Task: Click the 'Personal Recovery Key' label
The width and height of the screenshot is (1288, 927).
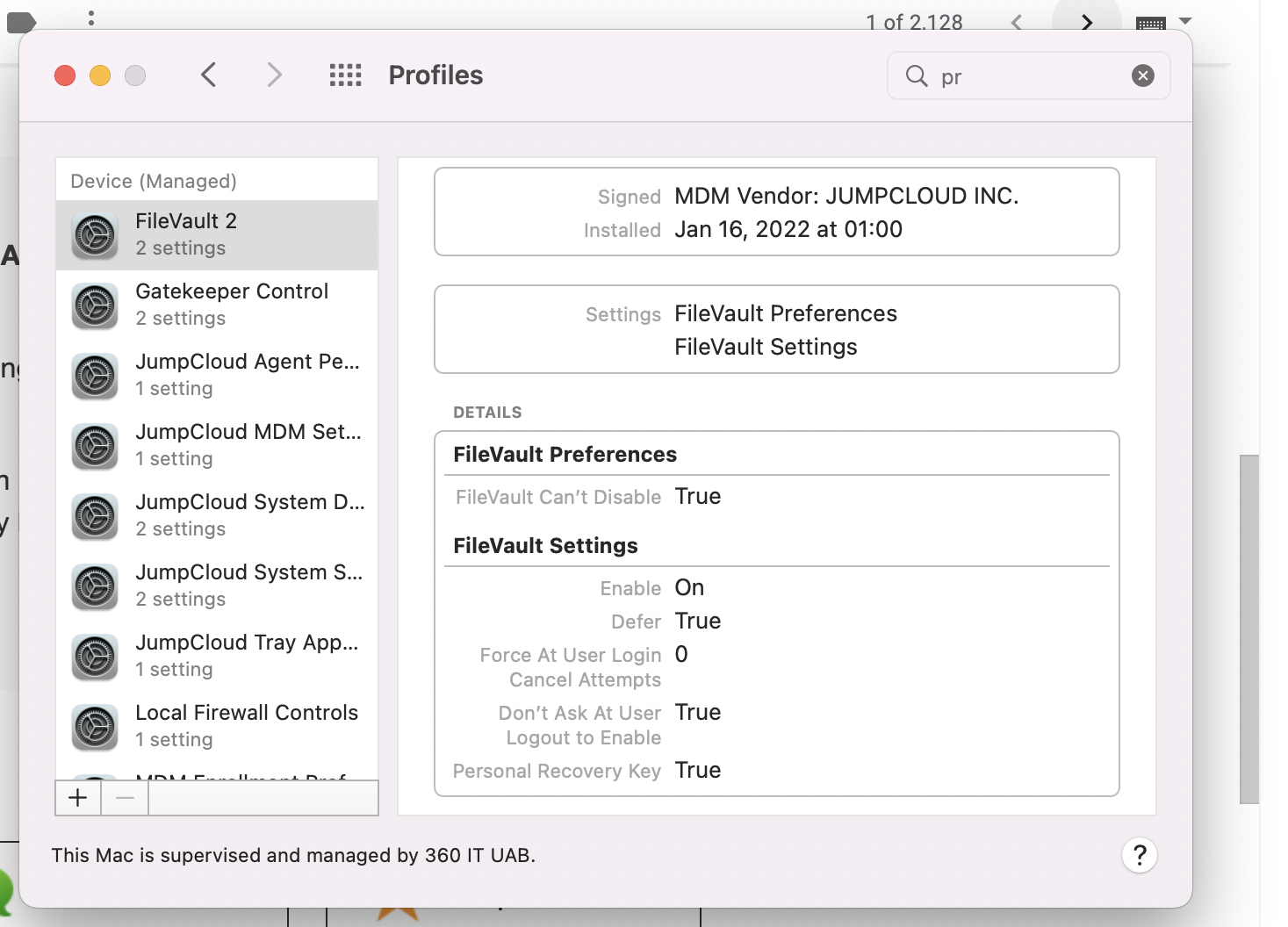Action: [x=557, y=771]
